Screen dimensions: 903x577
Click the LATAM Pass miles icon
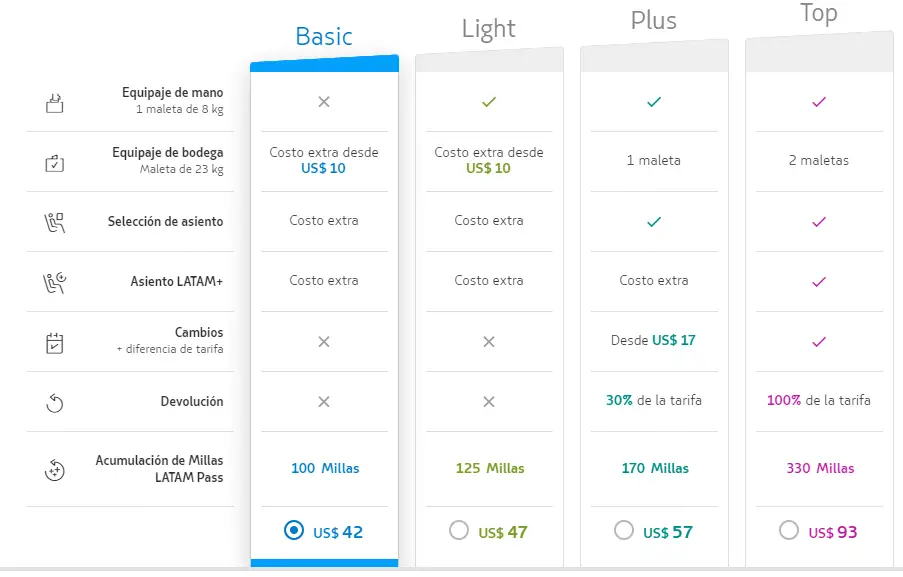[x=55, y=470]
